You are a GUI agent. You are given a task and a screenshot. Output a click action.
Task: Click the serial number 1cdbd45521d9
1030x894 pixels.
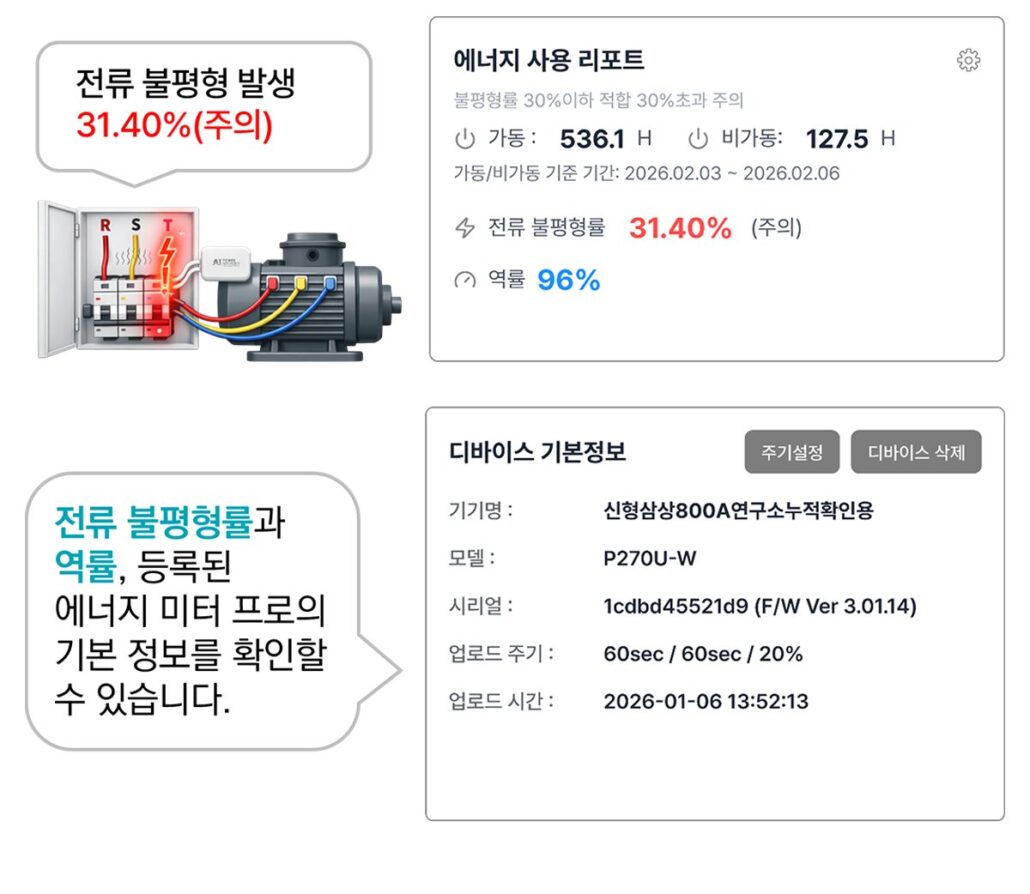tap(670, 606)
